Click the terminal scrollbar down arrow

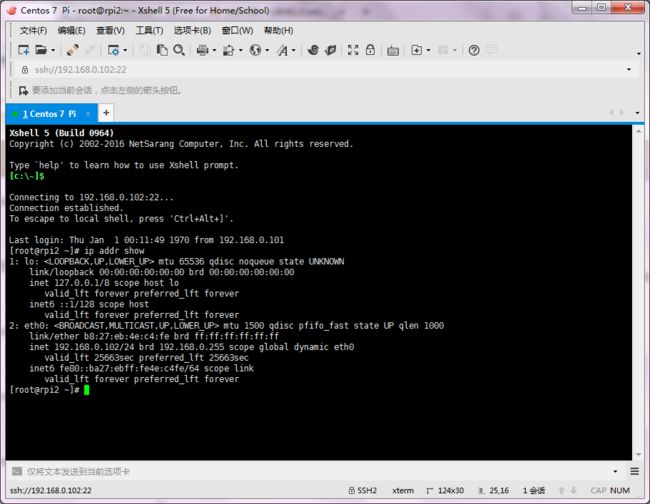638,455
